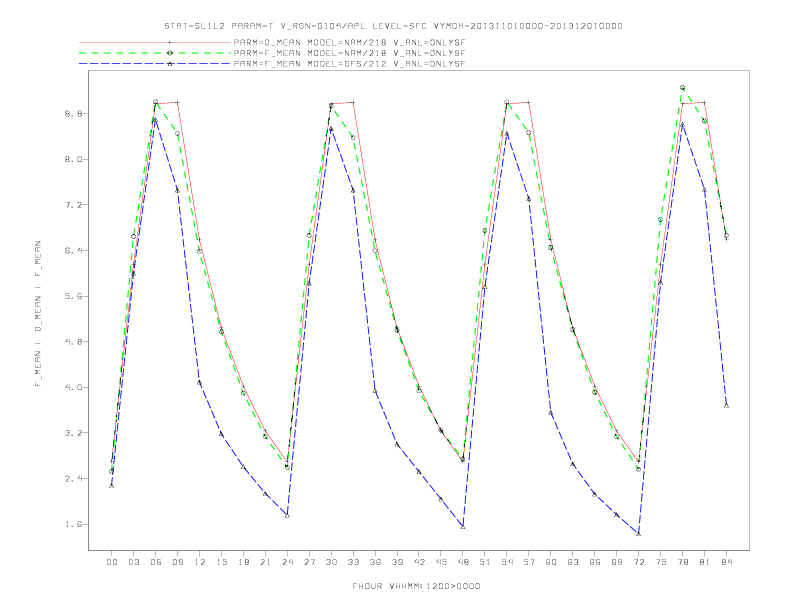Click the x-axis tick label 39
Screen dimensions: 792x612
[397, 562]
